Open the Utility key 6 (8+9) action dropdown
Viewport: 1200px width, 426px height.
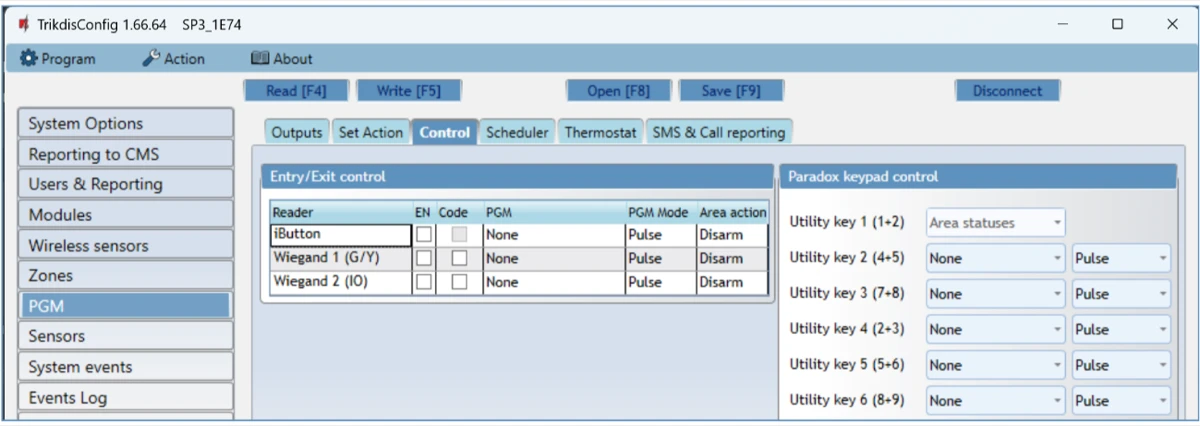(995, 401)
